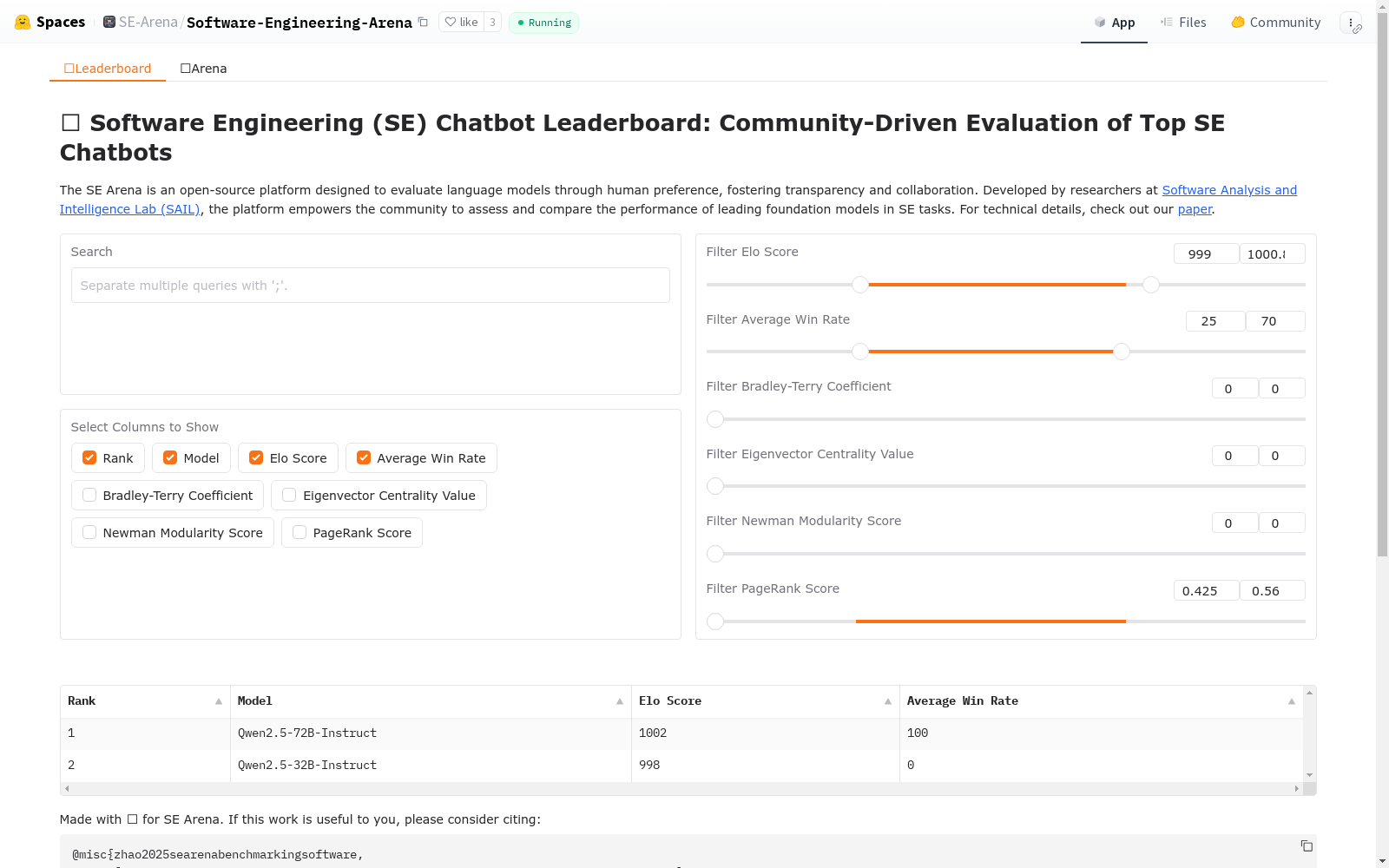Click the table's scroll-left arrow
Viewport: 1389px width, 868px height.
[x=67, y=789]
